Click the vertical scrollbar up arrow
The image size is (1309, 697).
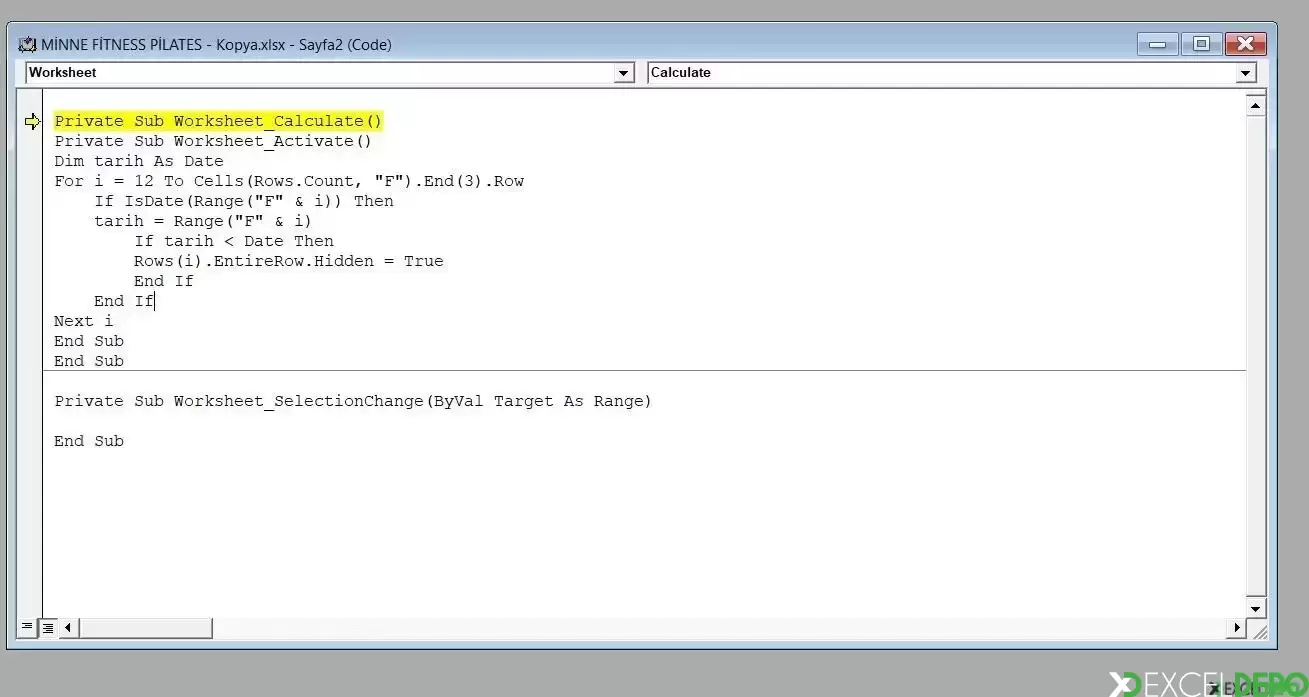[1256, 105]
